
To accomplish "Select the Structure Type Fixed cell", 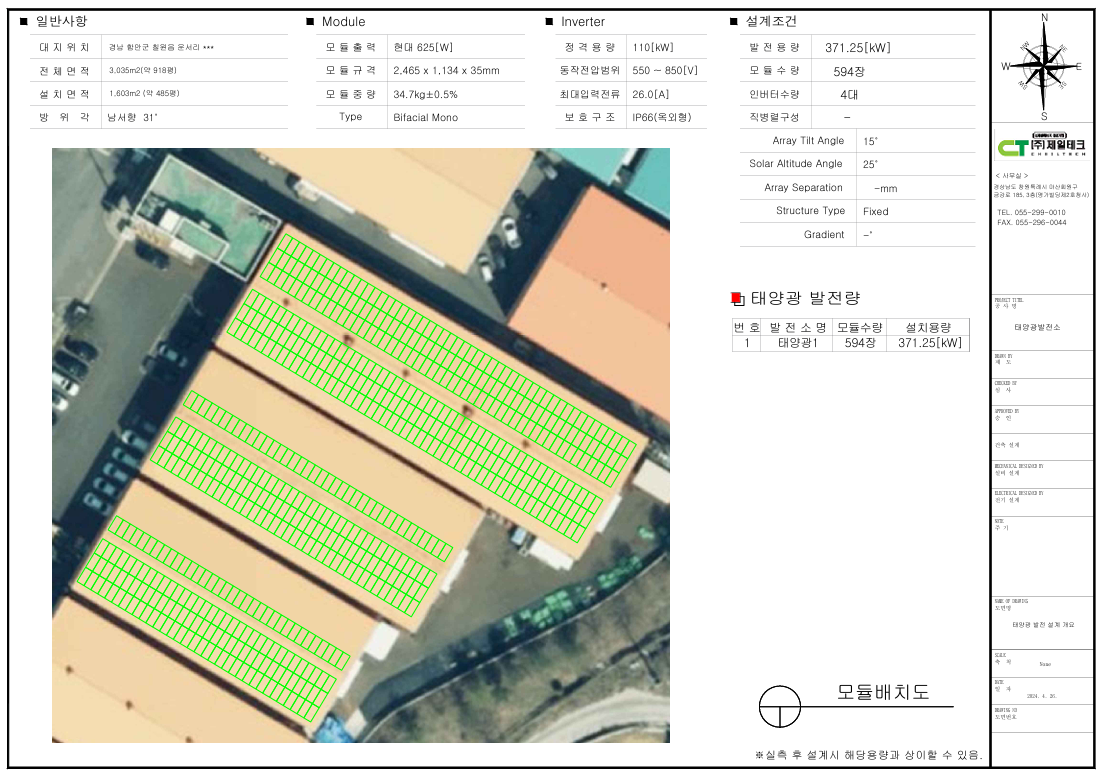I will click(x=875, y=211).
